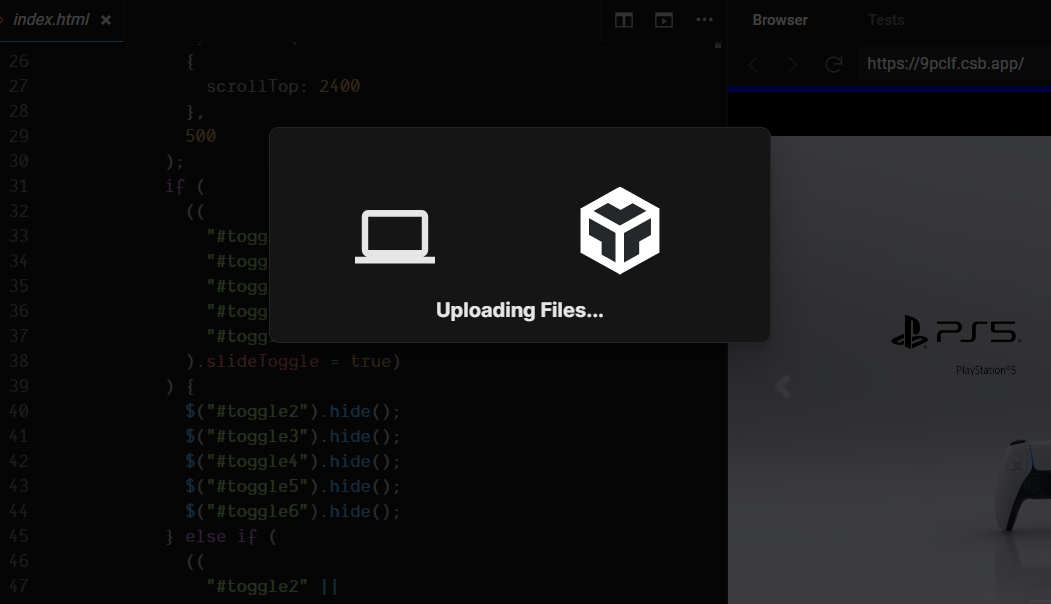Refresh the preview browser page

(833, 64)
